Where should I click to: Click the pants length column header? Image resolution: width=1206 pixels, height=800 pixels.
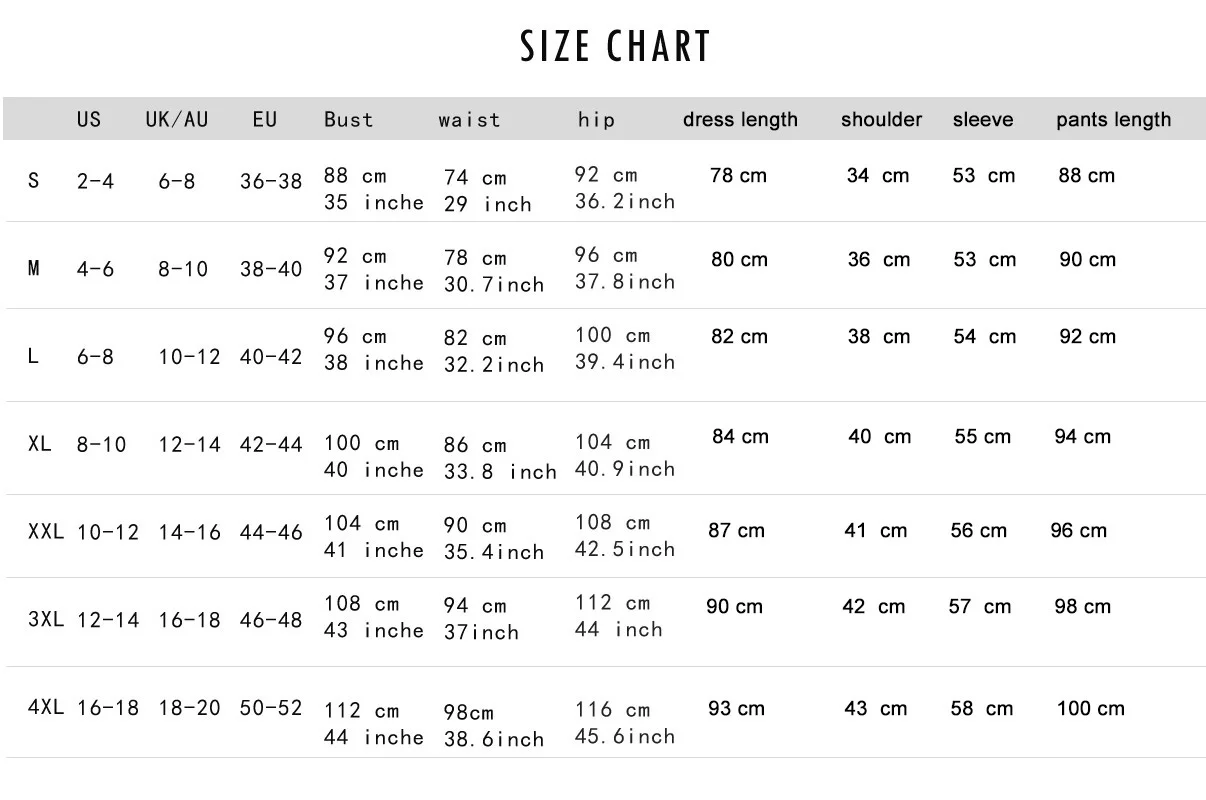click(1113, 120)
